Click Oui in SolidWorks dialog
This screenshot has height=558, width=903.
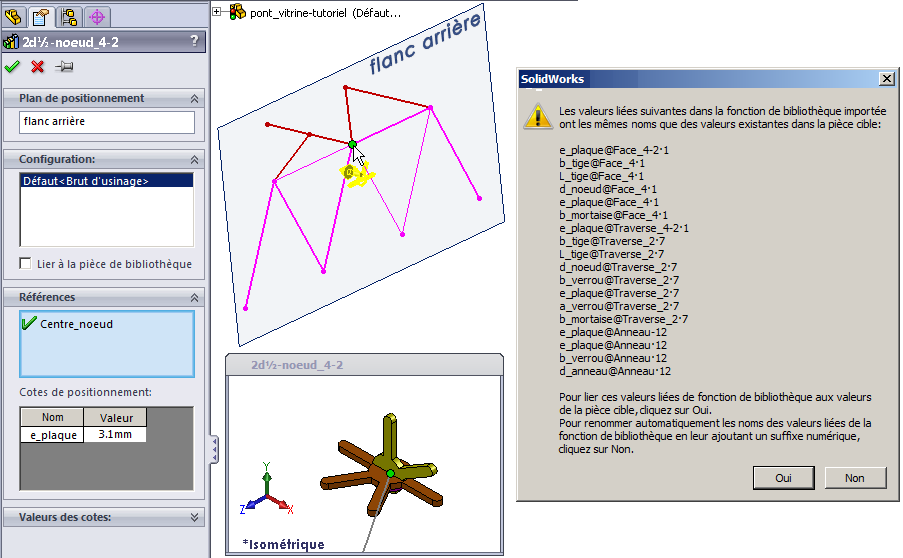783,477
